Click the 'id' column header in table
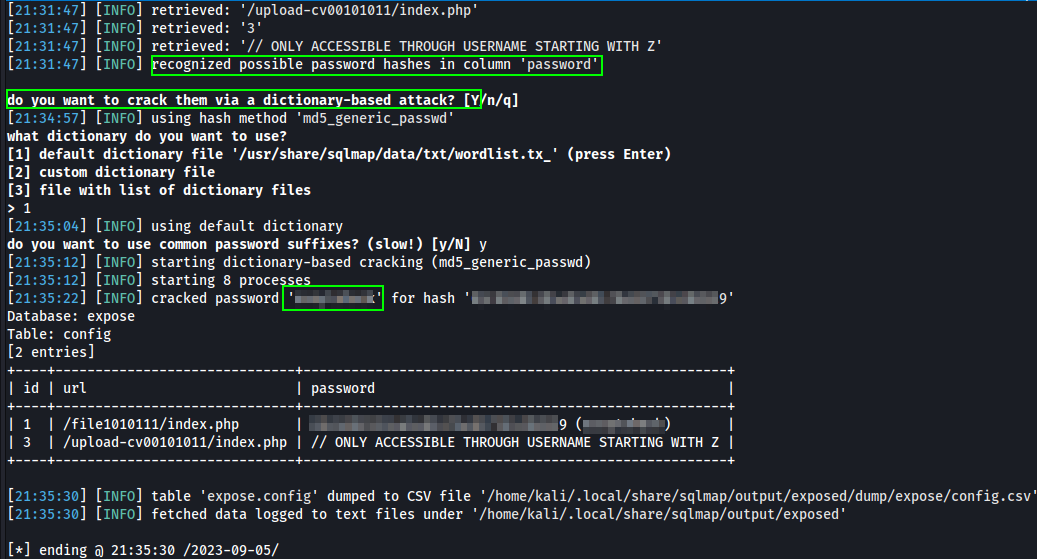This screenshot has height=559, width=1037. (31, 388)
